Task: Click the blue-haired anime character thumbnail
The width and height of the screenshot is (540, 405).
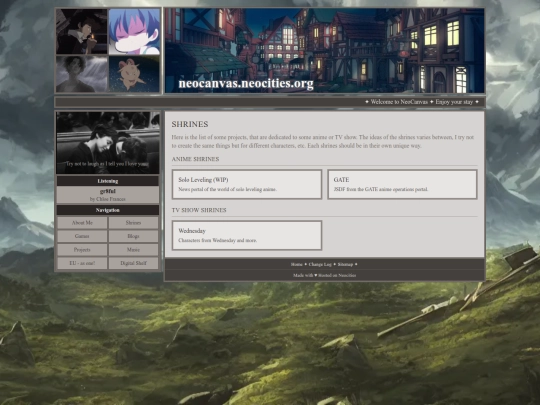Action: pos(134,32)
